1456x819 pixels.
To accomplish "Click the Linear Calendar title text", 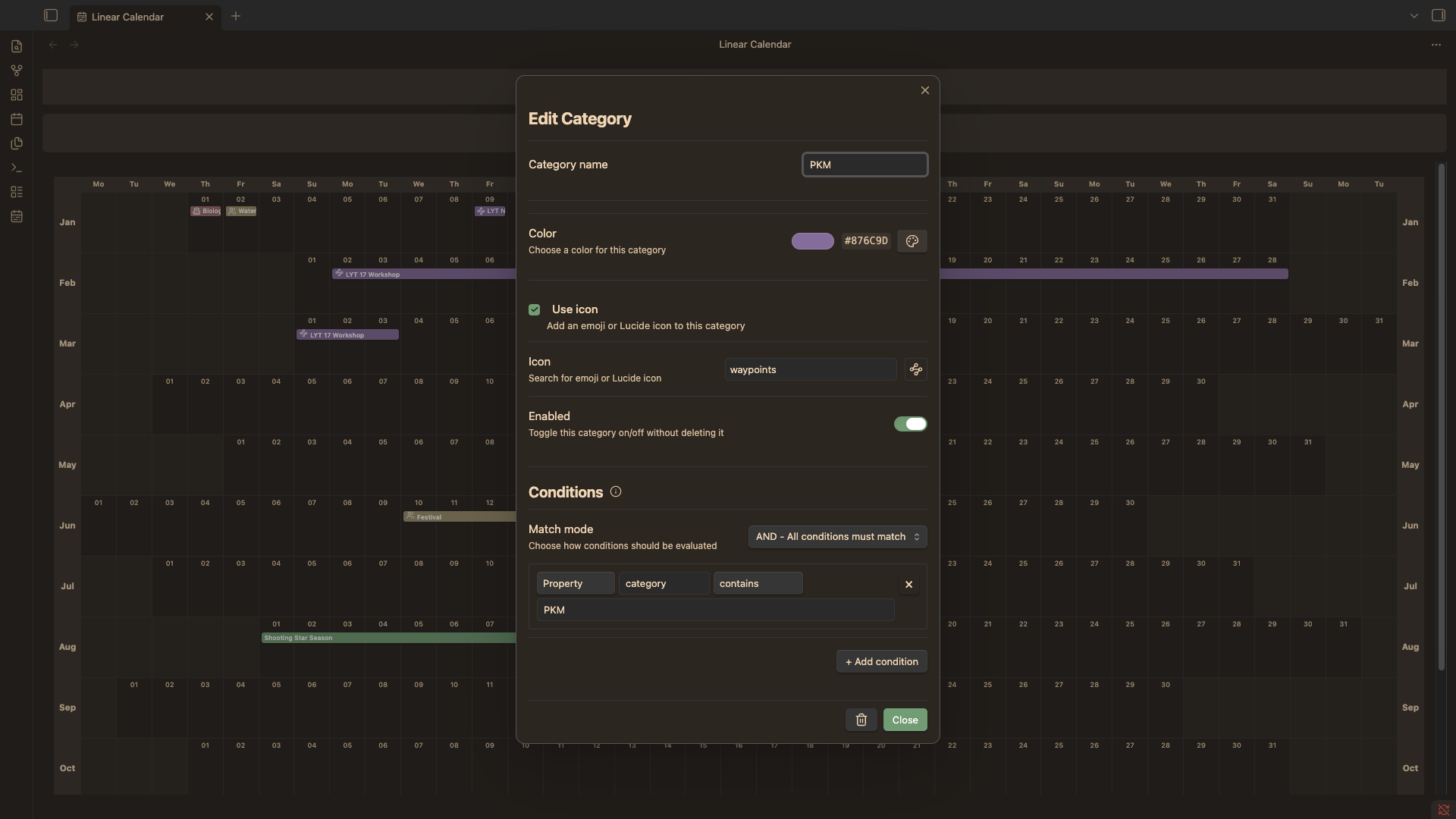I will pyautogui.click(x=755, y=45).
